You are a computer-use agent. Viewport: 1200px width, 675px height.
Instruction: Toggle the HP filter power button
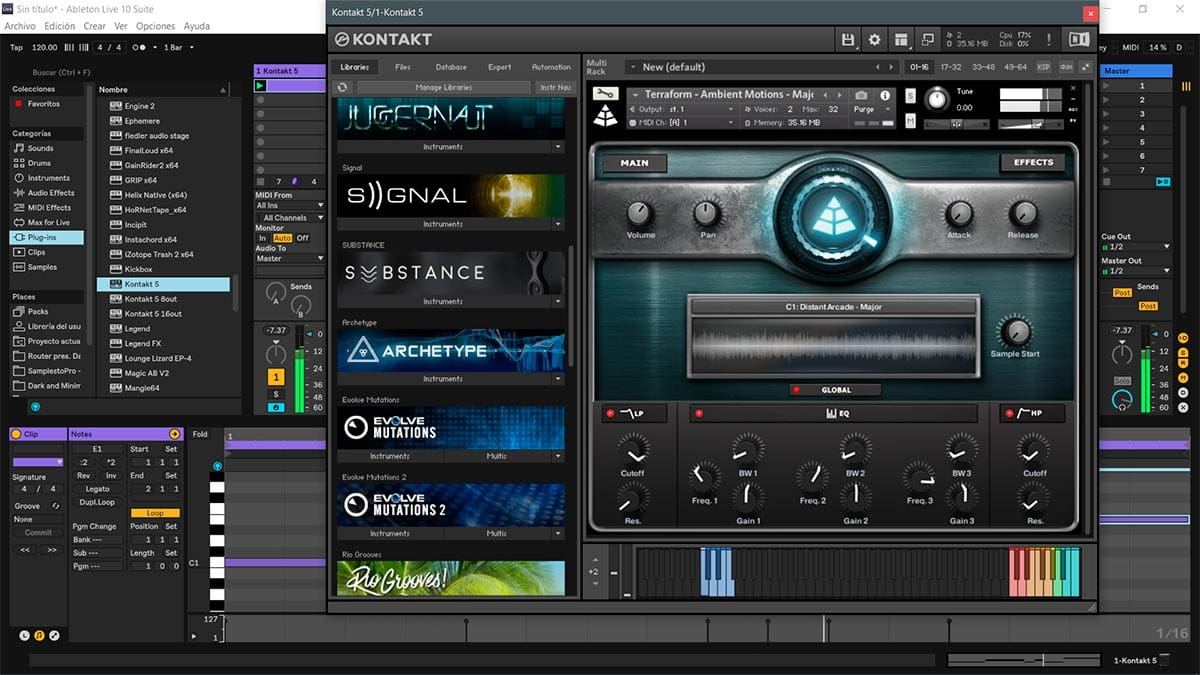(1007, 414)
